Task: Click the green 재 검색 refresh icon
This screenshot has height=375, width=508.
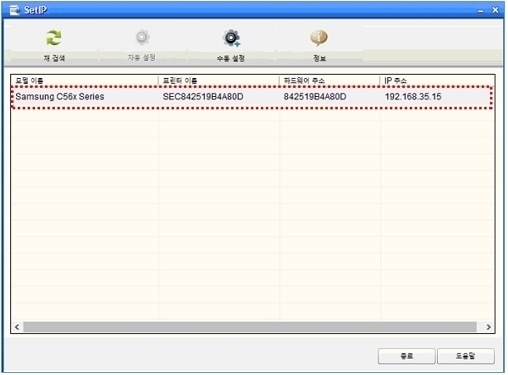Action: tap(54, 38)
